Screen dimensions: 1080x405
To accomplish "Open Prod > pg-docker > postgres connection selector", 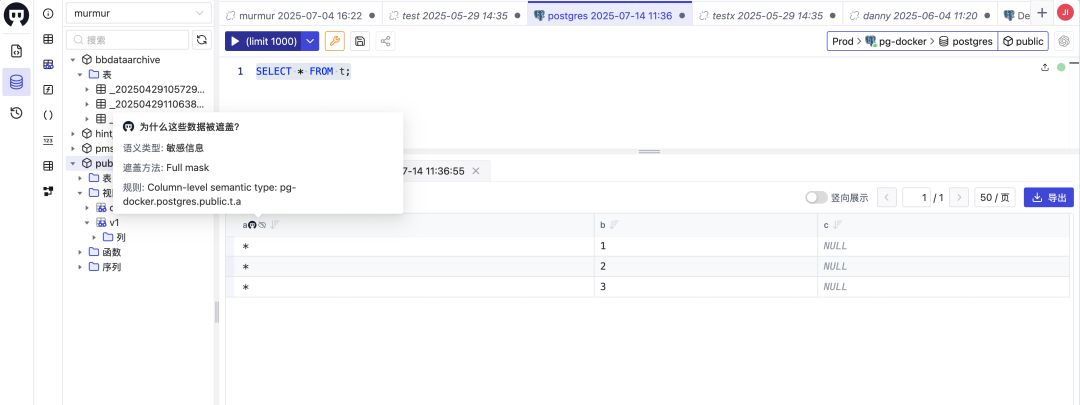I will tap(912, 41).
